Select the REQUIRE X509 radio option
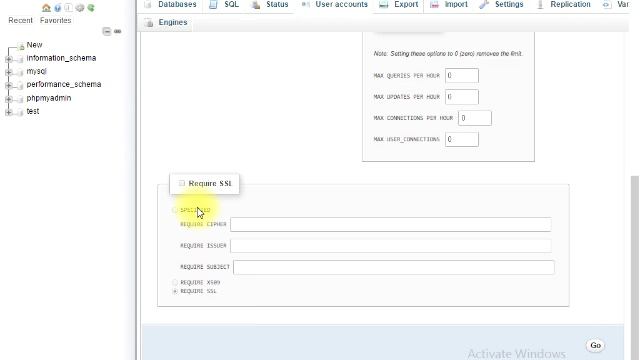640x360 pixels. [175, 282]
